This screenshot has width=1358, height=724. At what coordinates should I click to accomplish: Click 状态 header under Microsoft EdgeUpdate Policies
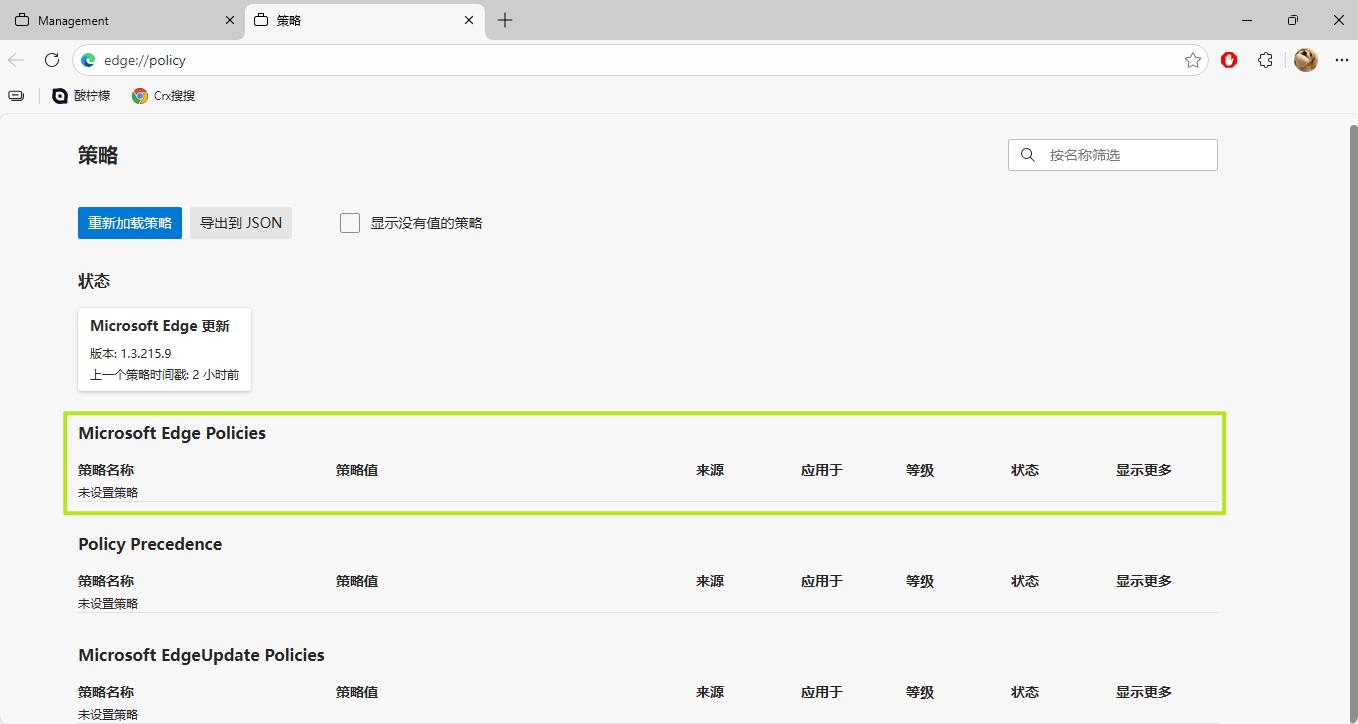(1025, 692)
